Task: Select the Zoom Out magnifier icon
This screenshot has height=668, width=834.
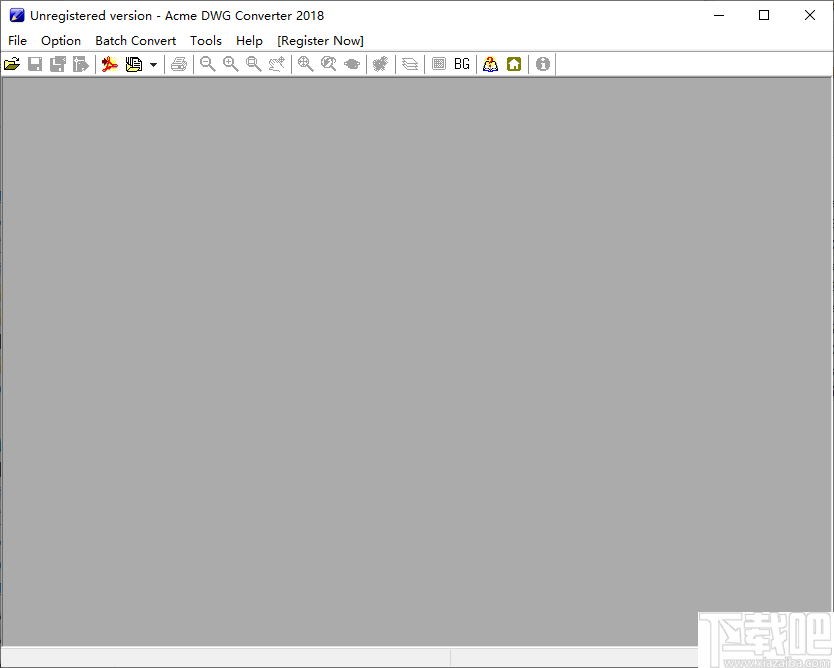Action: pos(207,63)
